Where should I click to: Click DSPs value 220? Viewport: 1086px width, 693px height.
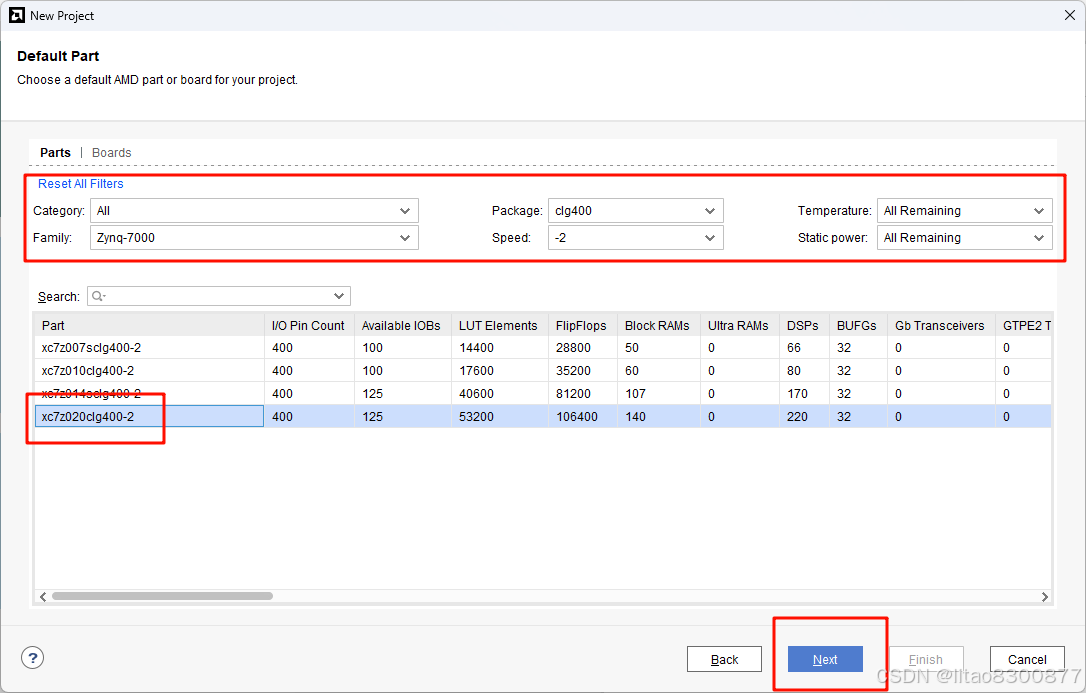[x=797, y=417]
